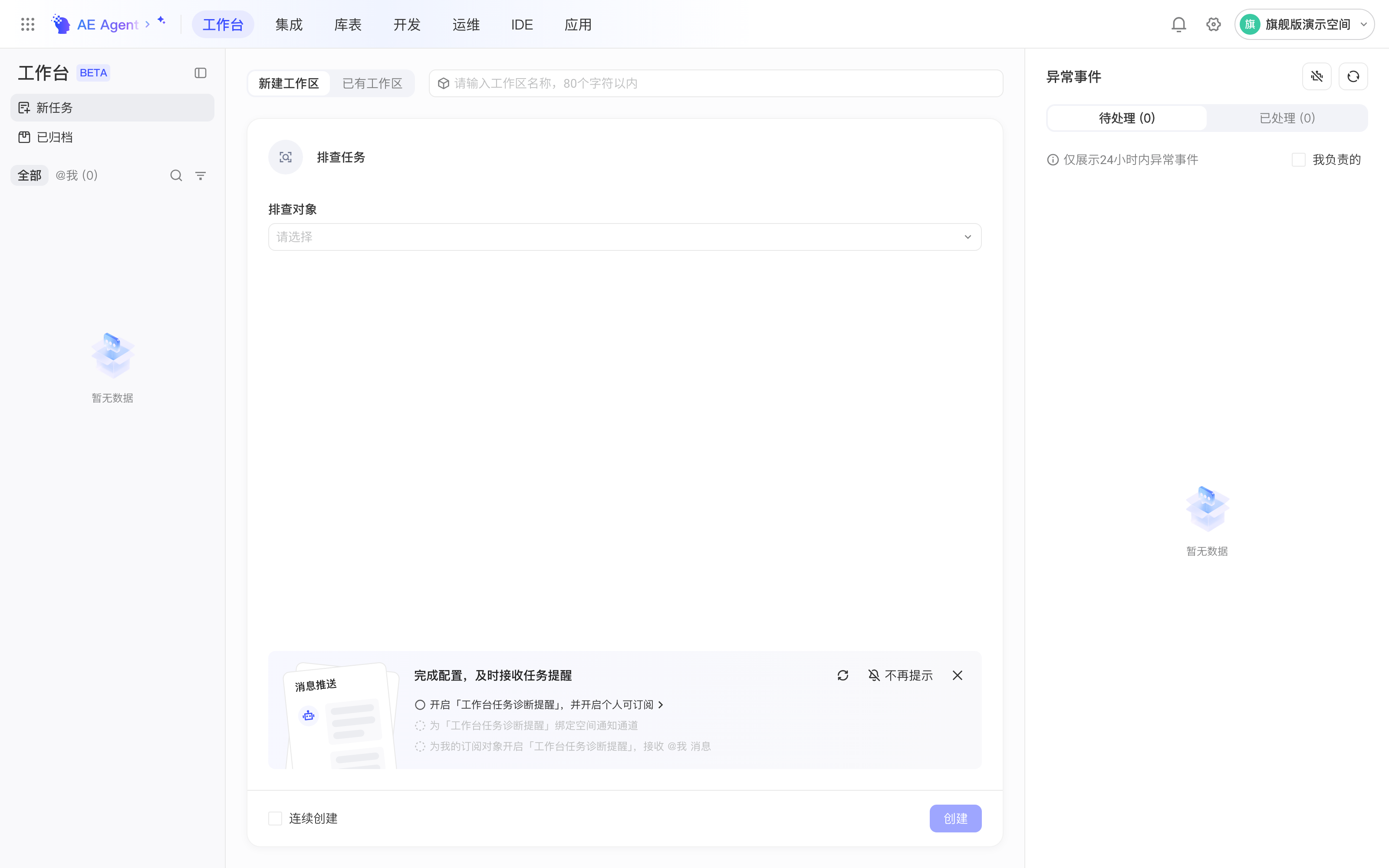Viewport: 1389px width, 868px height.
Task: Search tasks with magnifier icon
Action: 176,176
